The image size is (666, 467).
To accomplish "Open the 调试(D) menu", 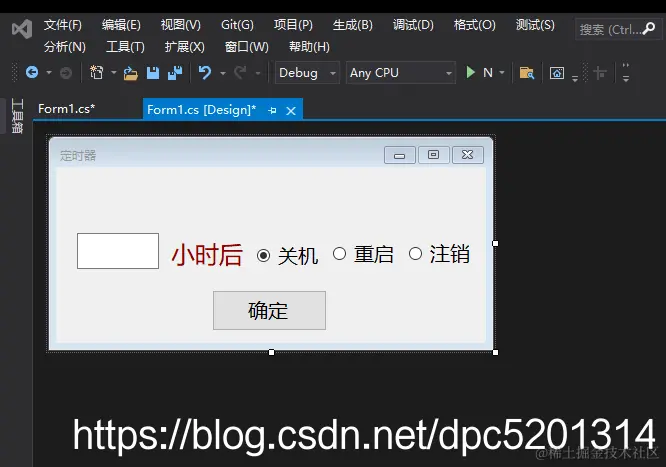I will pos(413,25).
